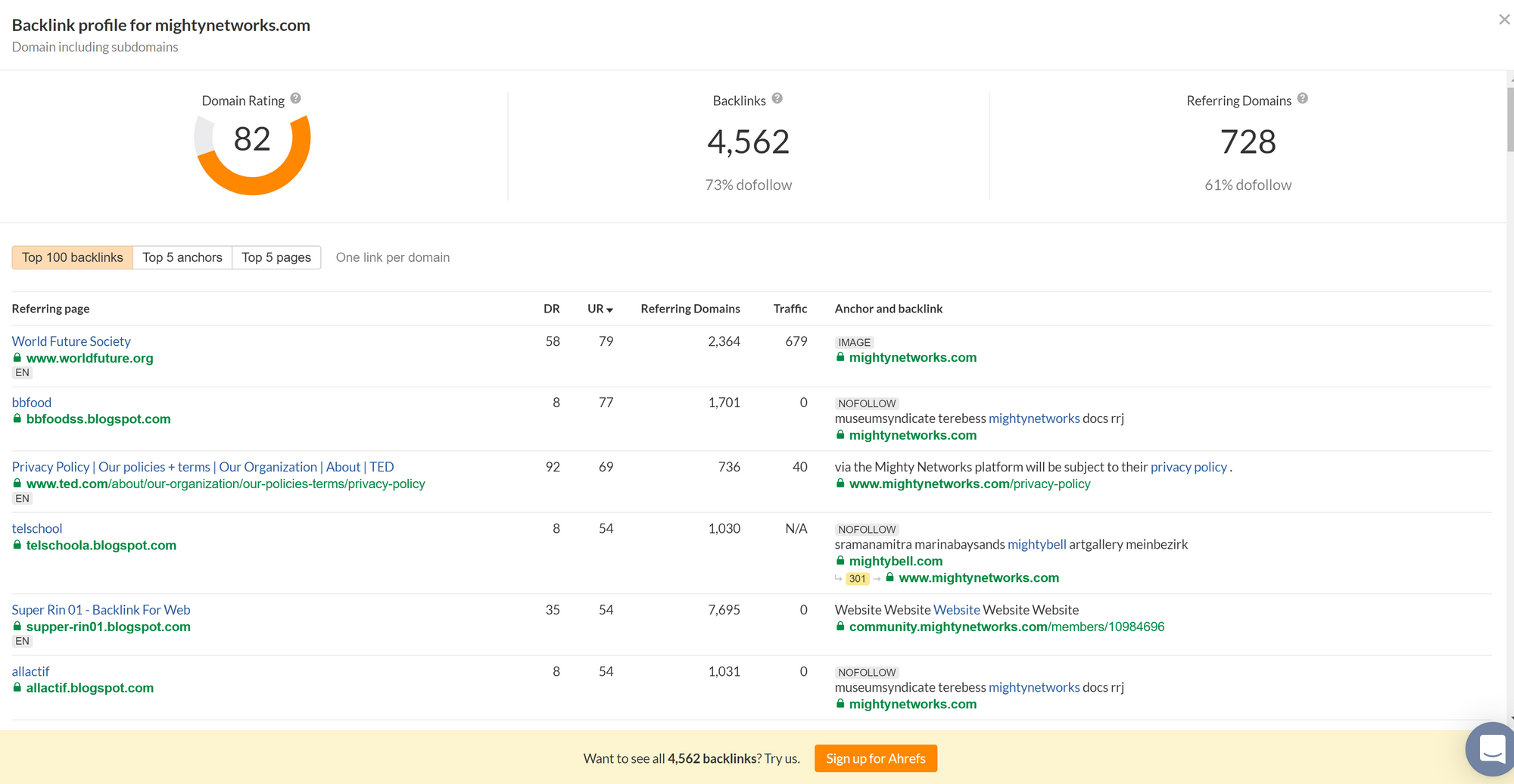Select the Top 100 backlinks tab
The height and width of the screenshot is (784, 1514).
72,257
